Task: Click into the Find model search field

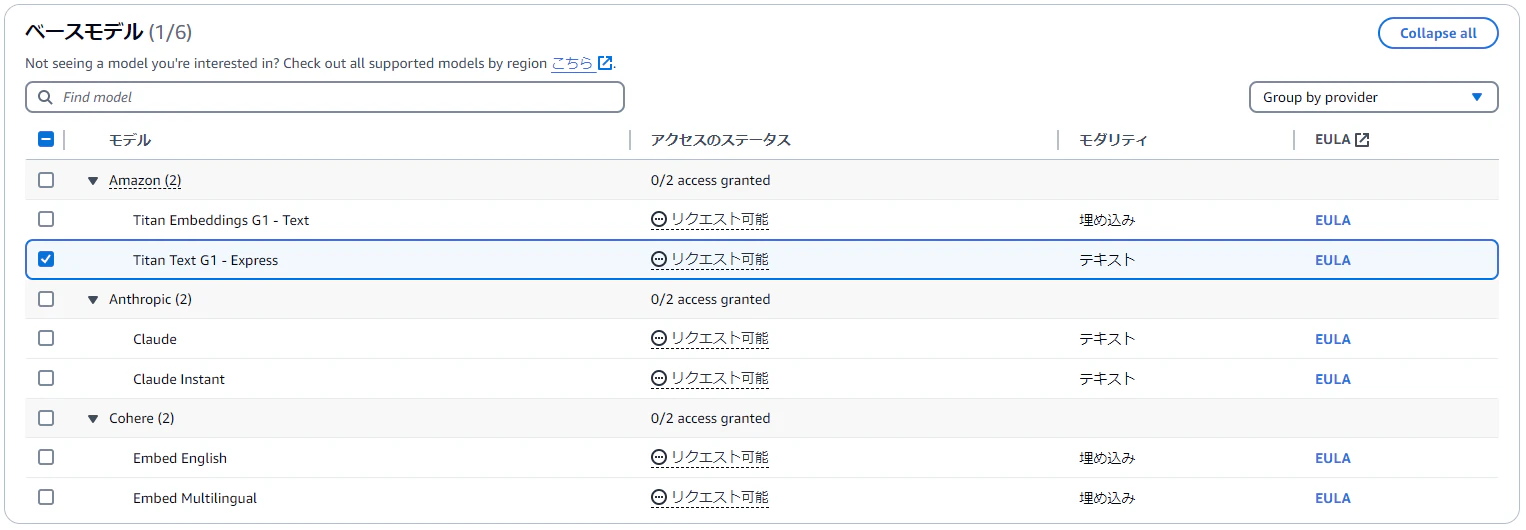Action: click(325, 97)
